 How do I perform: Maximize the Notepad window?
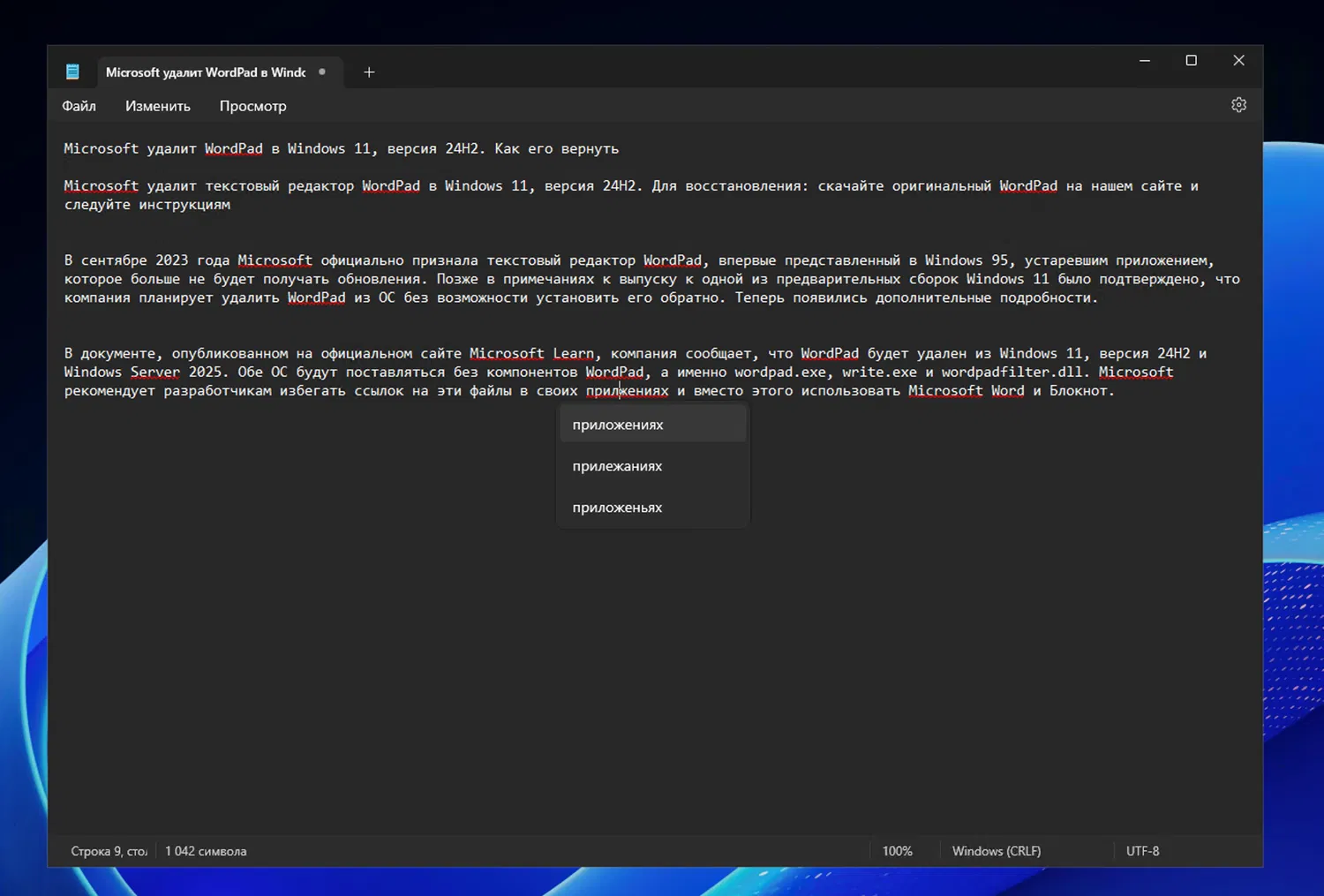coord(1192,61)
